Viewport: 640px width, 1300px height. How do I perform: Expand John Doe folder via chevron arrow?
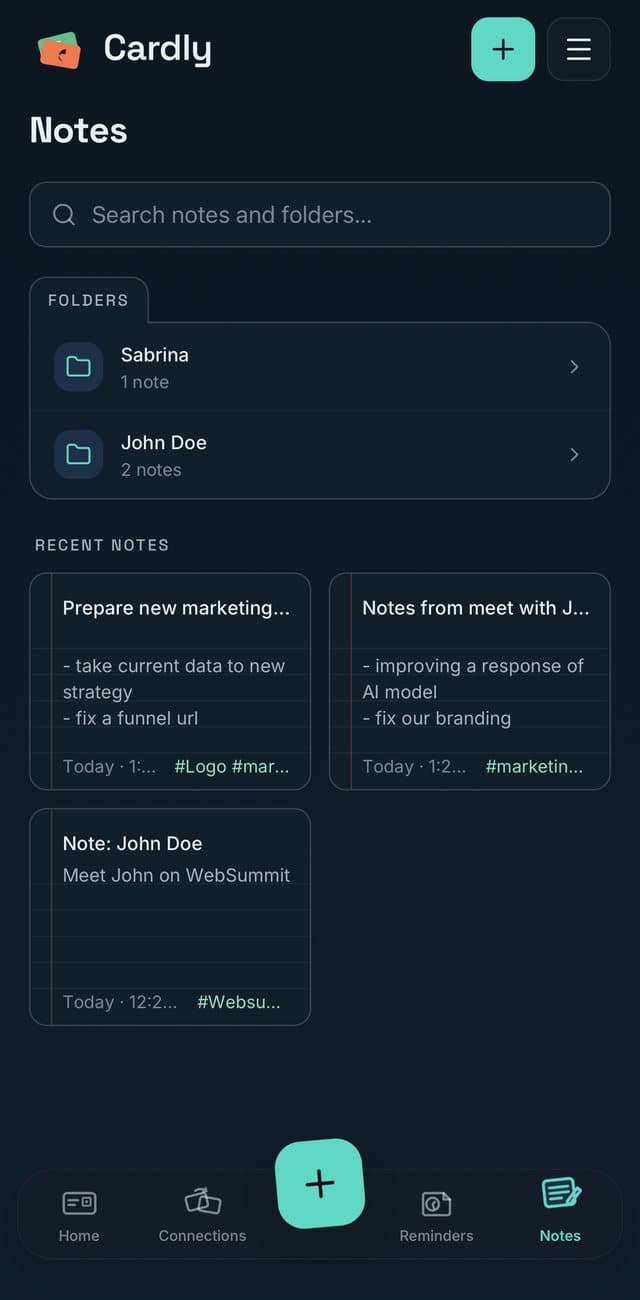pos(574,455)
